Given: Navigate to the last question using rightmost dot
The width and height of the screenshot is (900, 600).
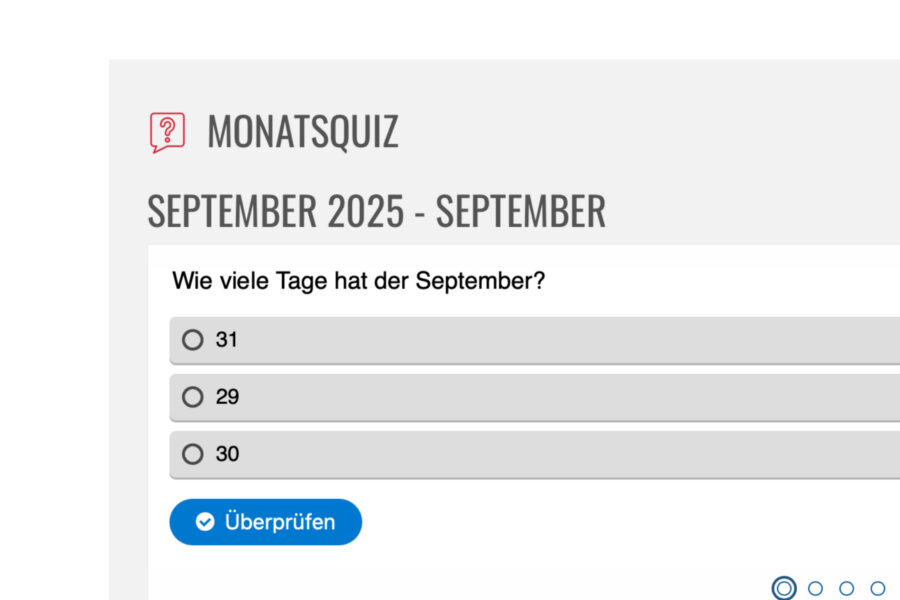Looking at the screenshot, I should (x=875, y=589).
